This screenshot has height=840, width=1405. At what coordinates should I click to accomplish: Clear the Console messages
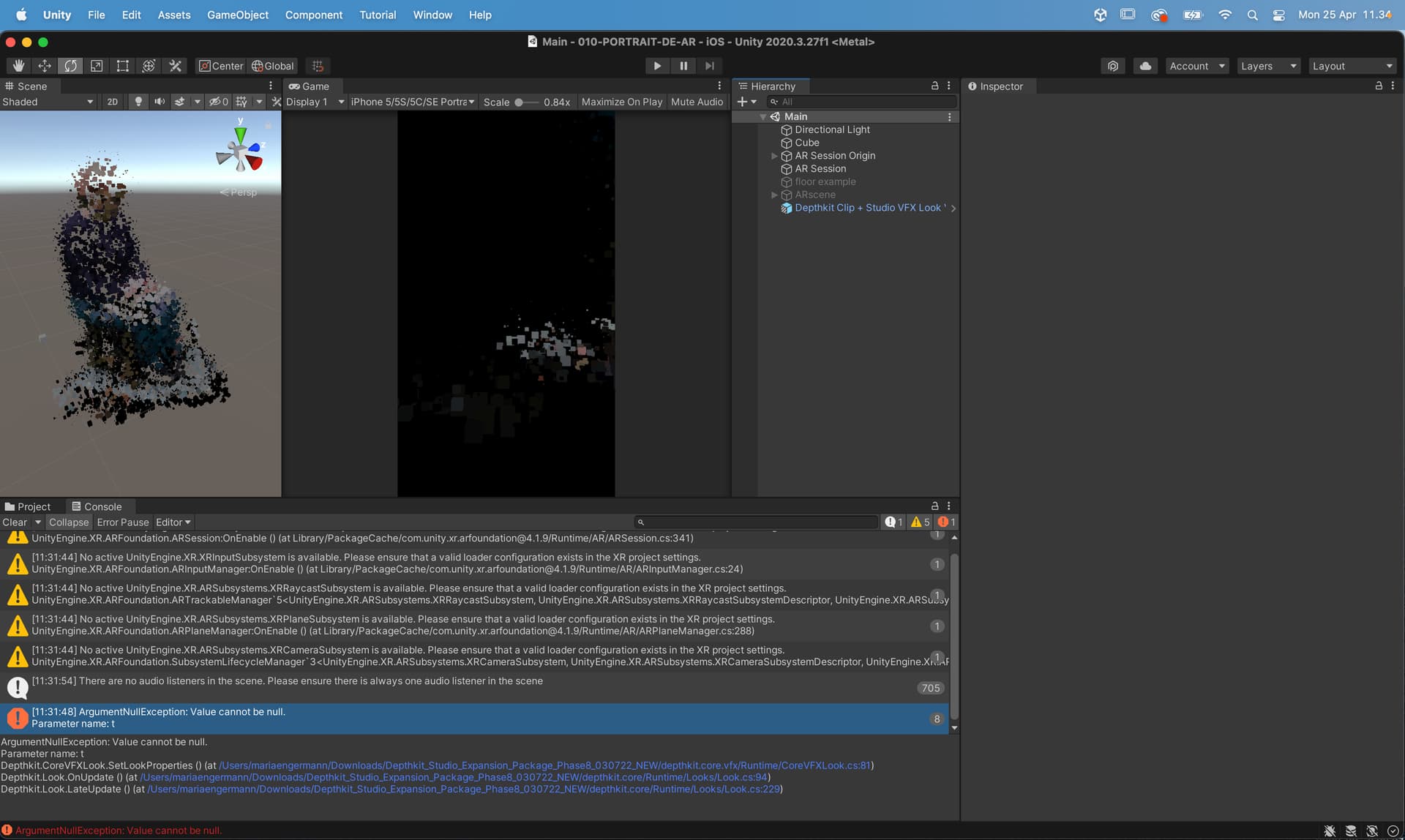coord(14,522)
